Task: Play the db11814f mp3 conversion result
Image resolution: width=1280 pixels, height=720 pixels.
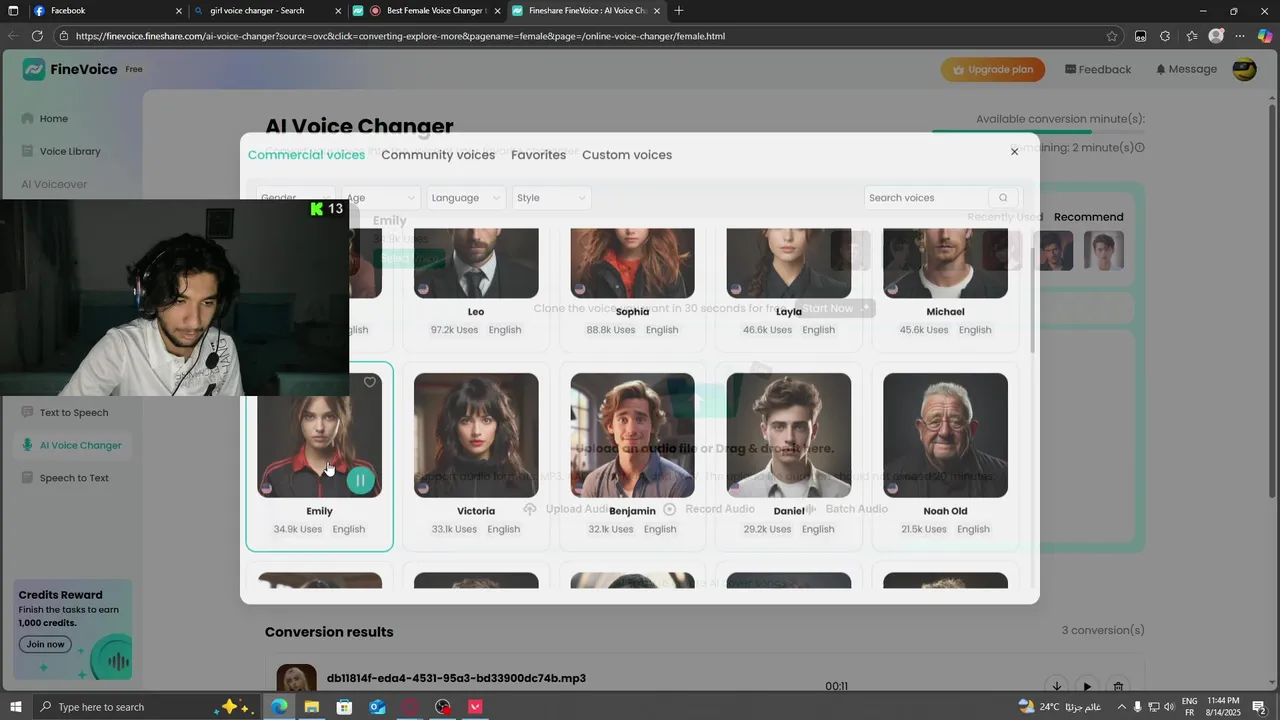Action: tap(1087, 686)
